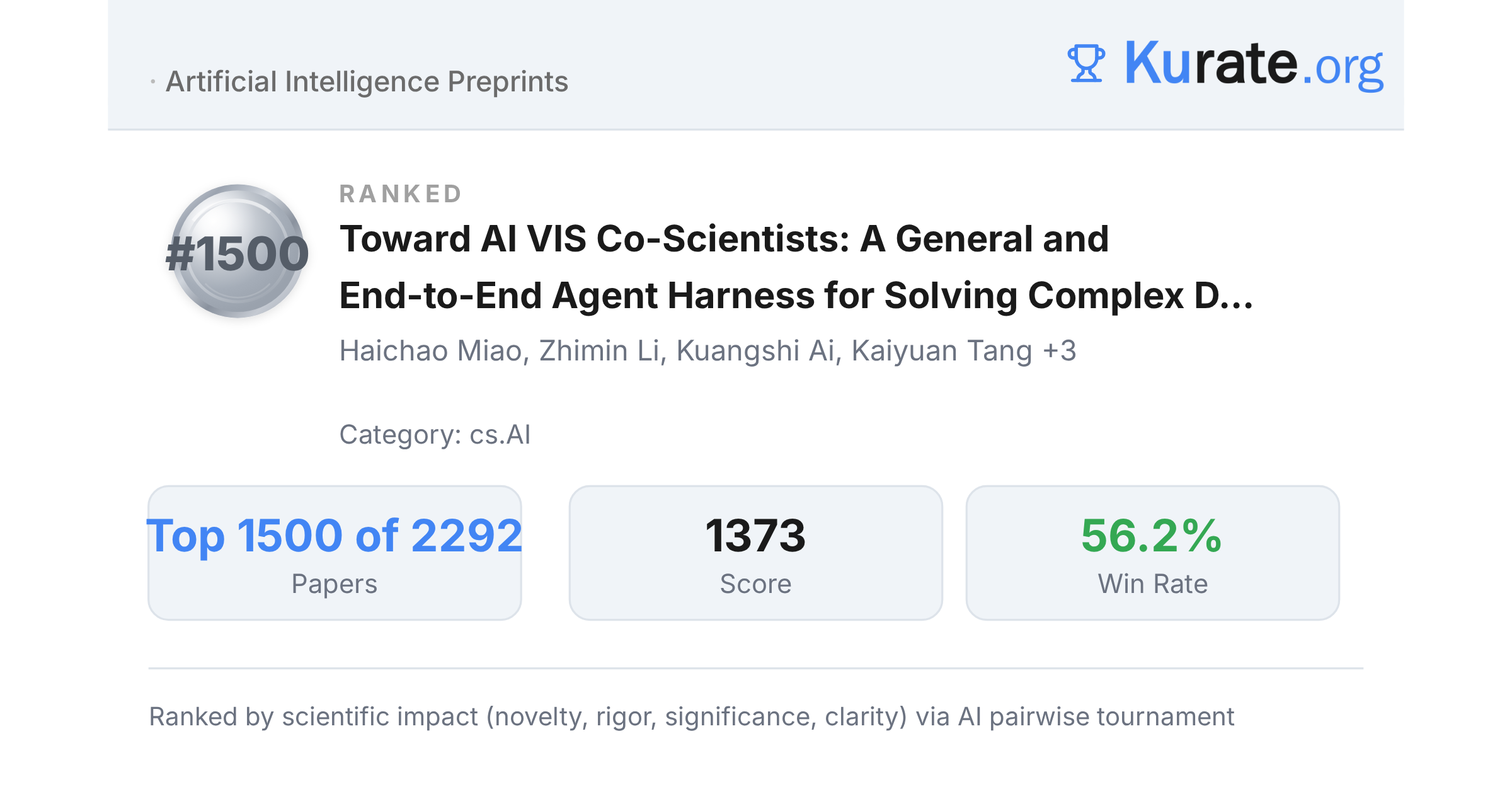
Task: Select the Win Rate card label
Action: [1153, 584]
